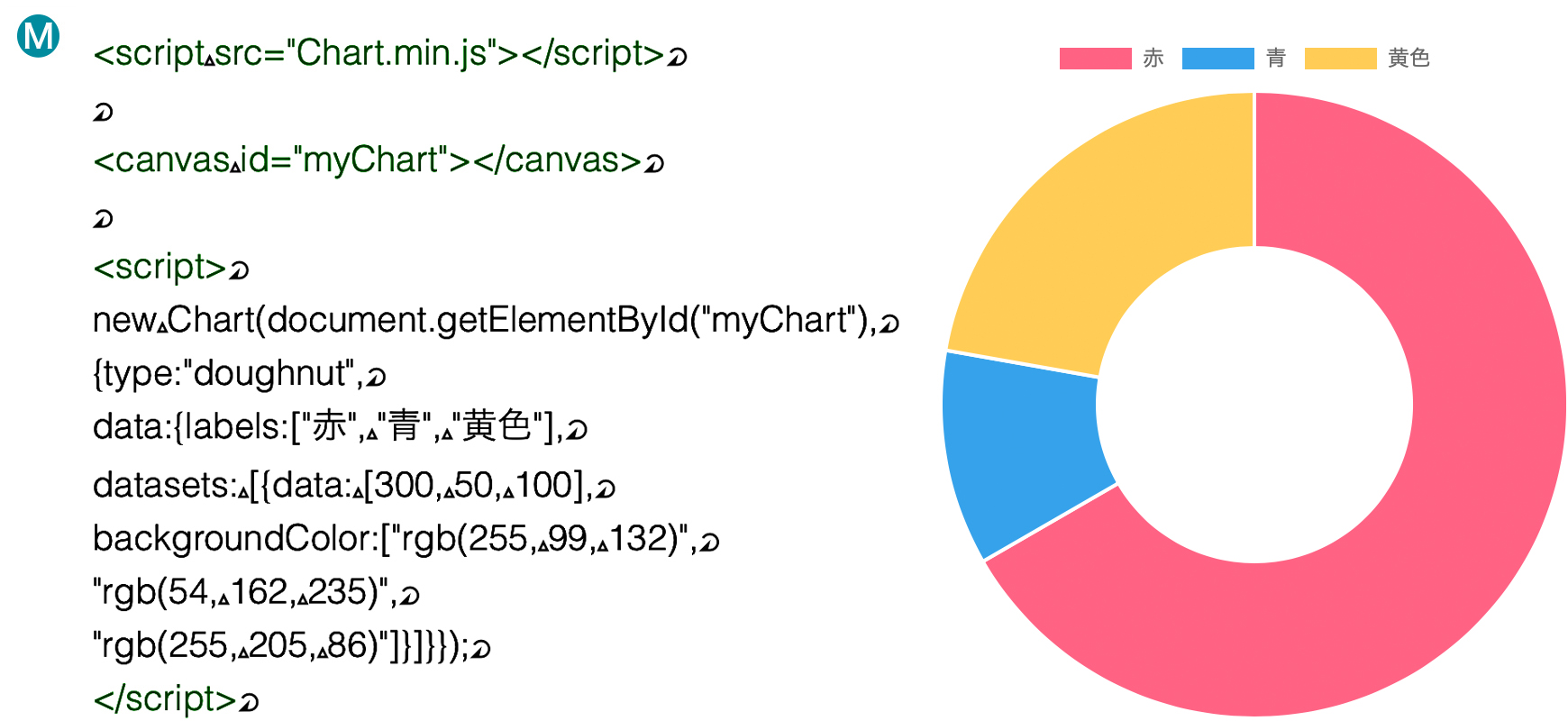Click the canvas id myChart line
The image size is (1568, 721).
[x=378, y=160]
